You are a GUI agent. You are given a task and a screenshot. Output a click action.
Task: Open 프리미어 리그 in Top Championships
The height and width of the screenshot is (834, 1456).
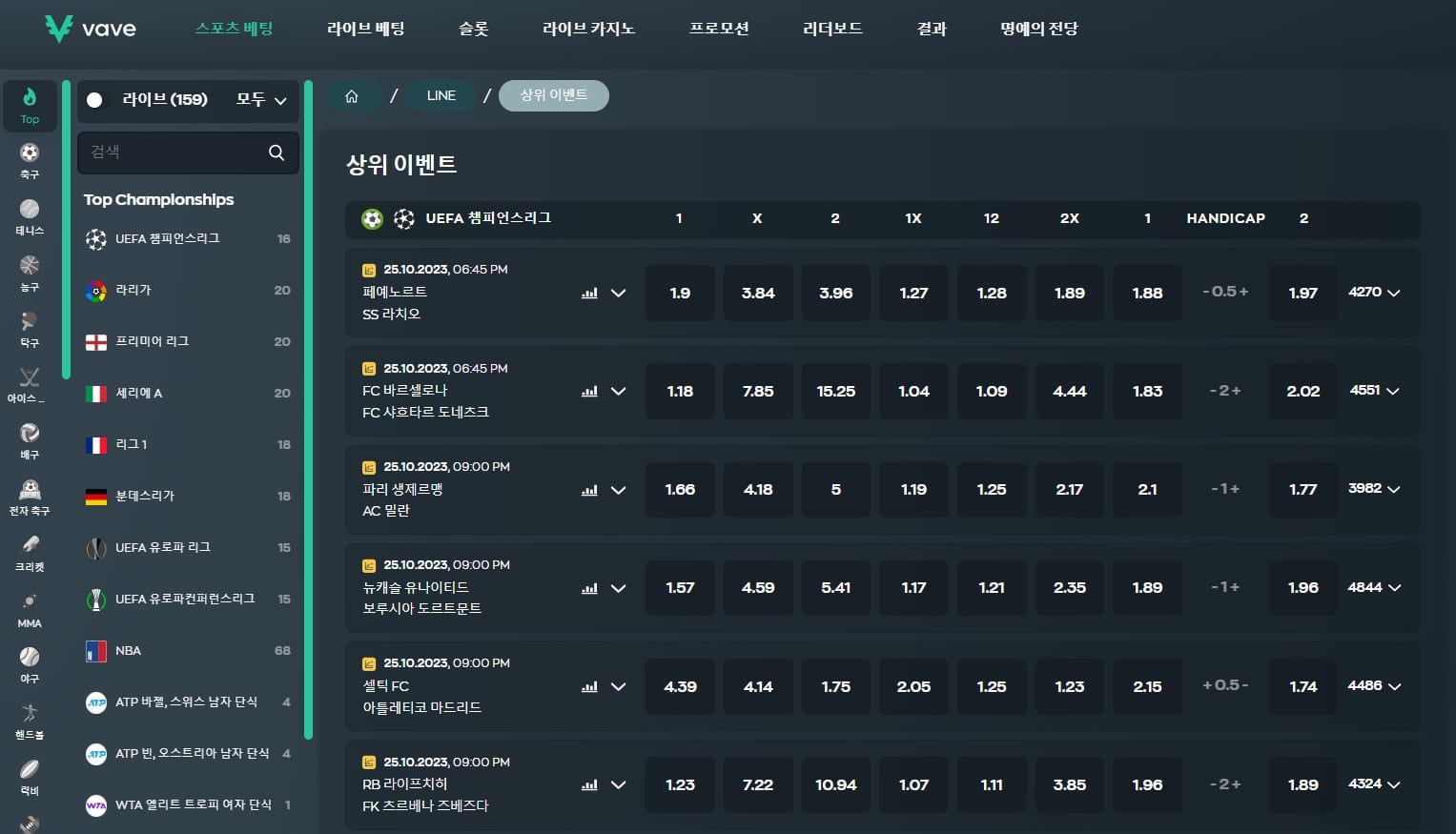tap(188, 342)
